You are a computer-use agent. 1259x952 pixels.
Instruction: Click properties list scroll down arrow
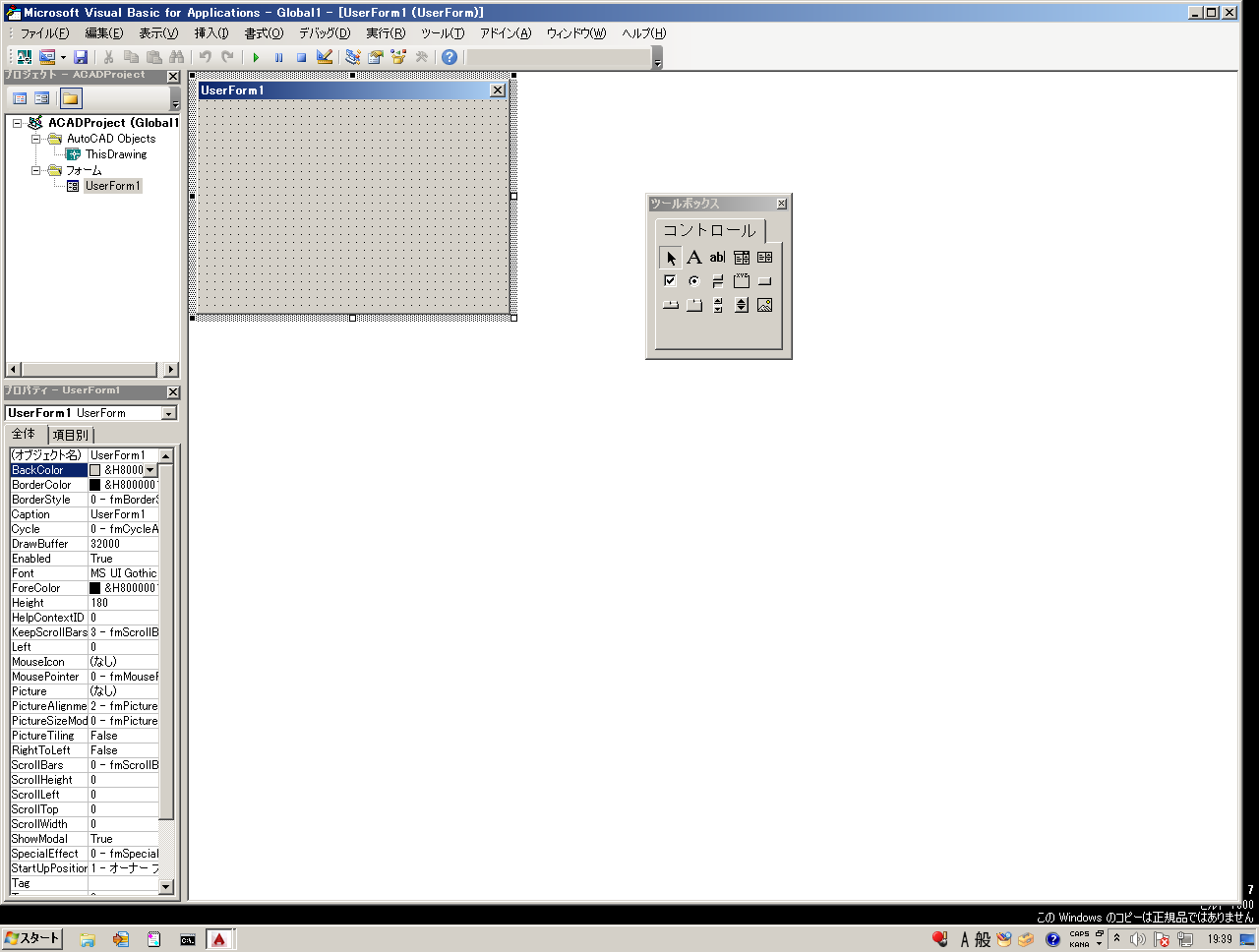coord(165,887)
